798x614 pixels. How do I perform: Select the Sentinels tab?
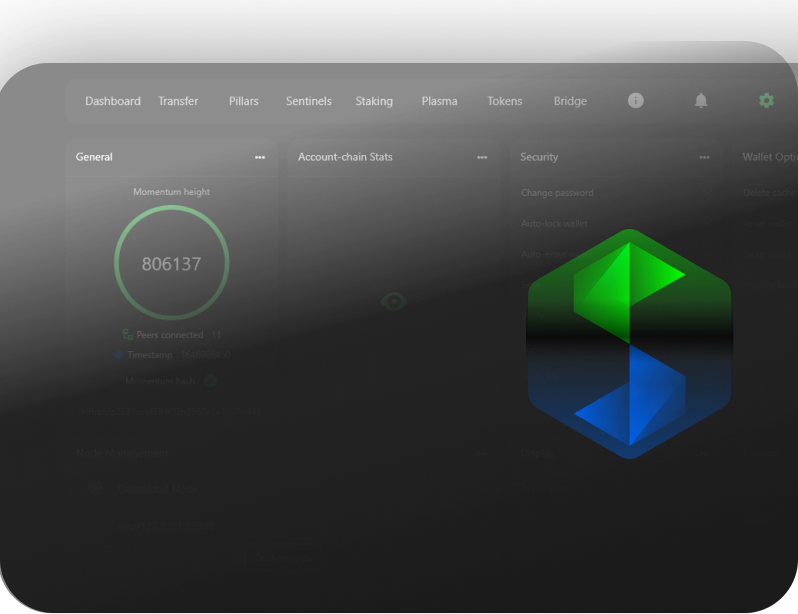coord(308,101)
